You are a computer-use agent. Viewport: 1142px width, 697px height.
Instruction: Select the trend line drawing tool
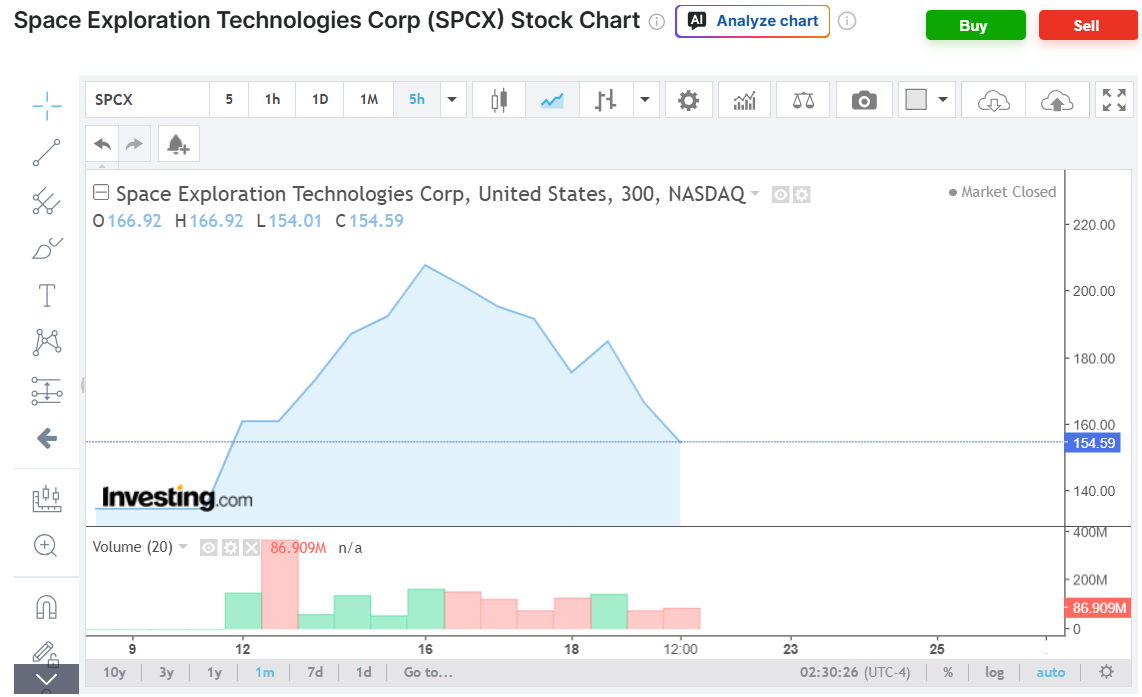(47, 153)
